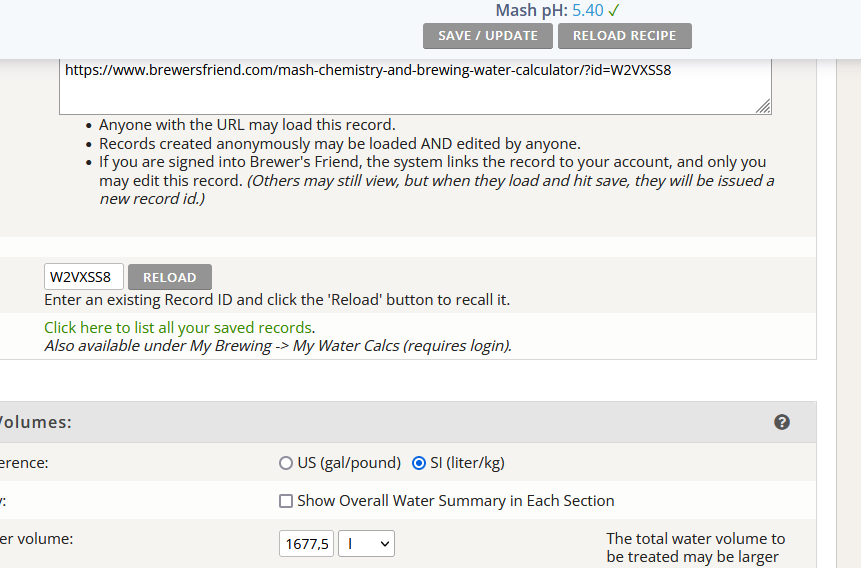Click the Volumes section header bar

point(408,422)
